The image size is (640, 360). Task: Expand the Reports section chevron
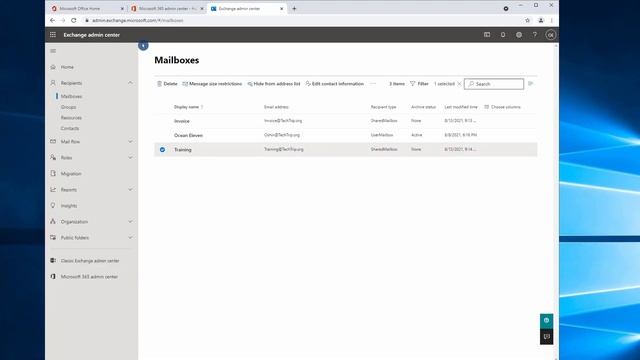(x=130, y=189)
